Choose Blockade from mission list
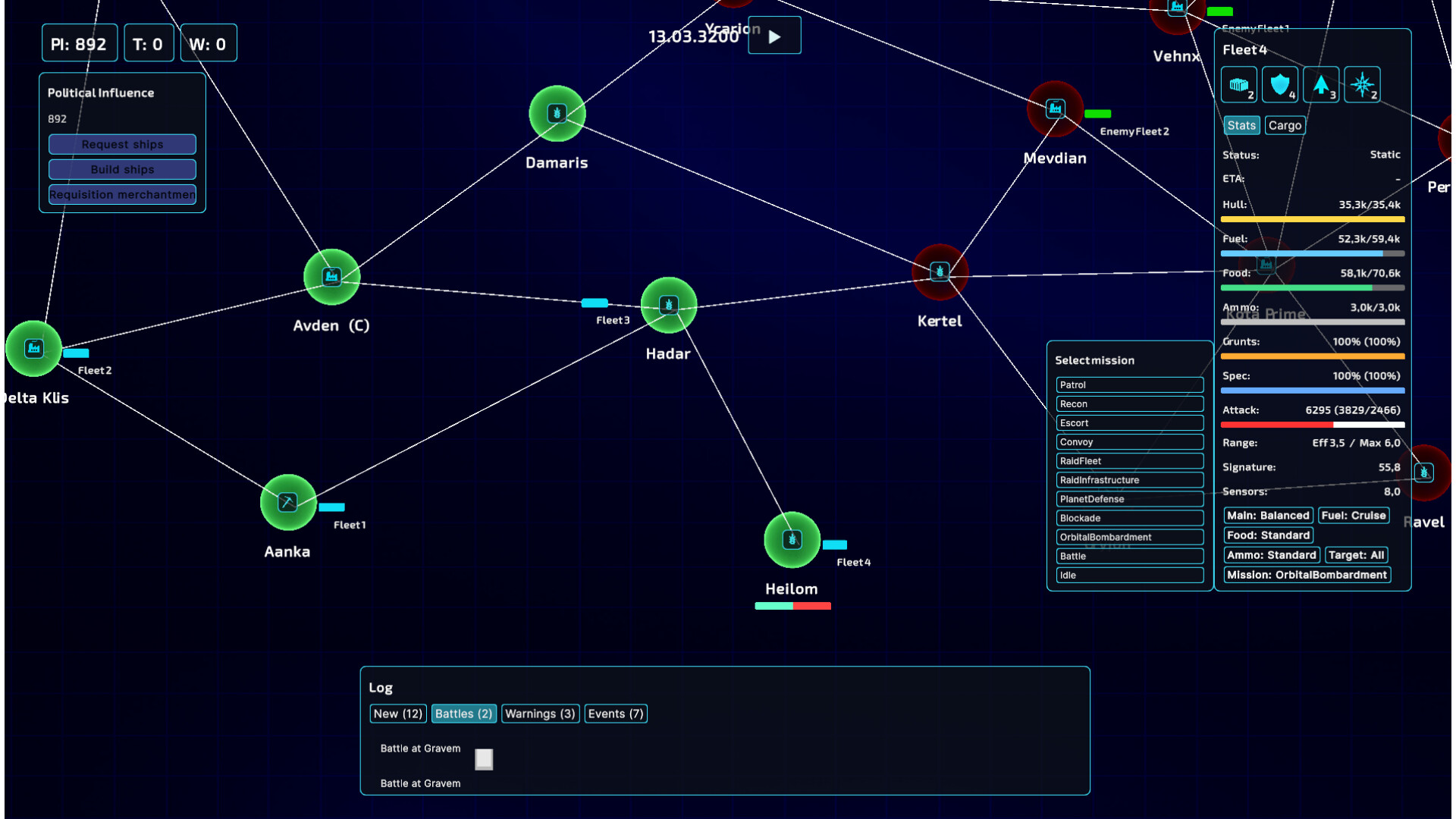1456x819 pixels. 1129,518
